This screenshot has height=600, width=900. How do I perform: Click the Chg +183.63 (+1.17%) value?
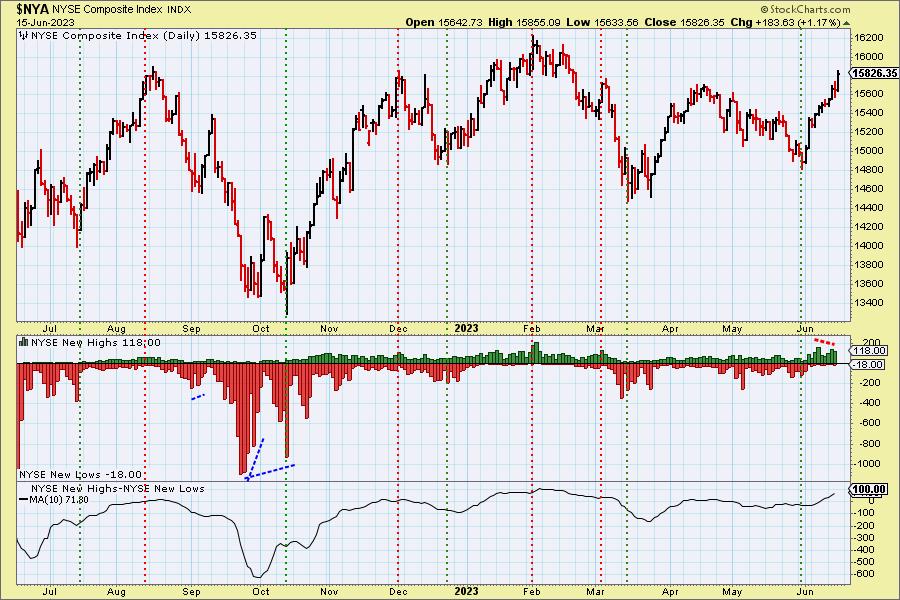[798, 22]
